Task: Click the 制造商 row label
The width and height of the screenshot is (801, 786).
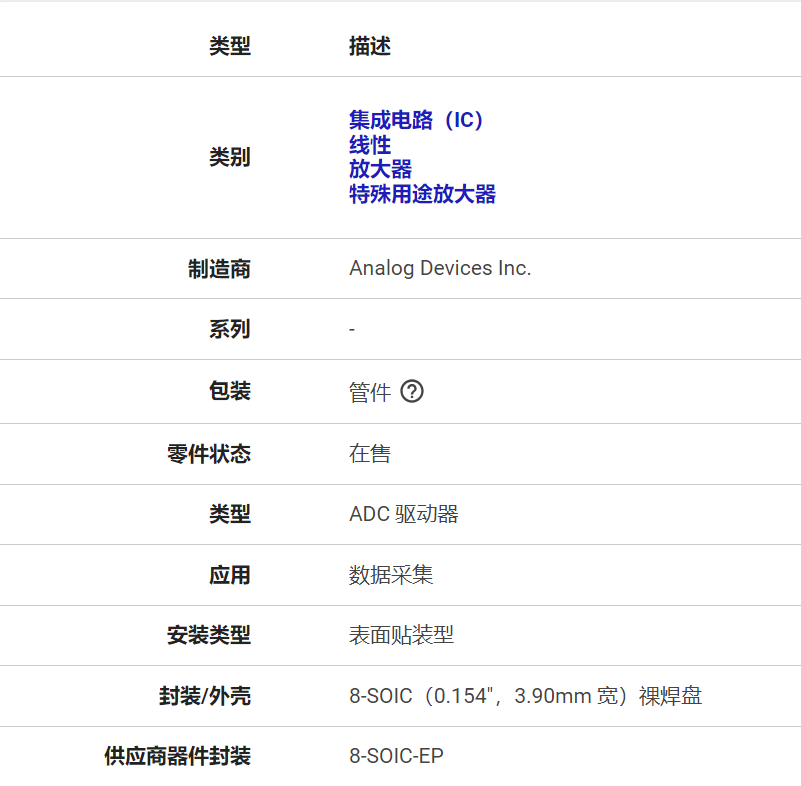Action: click(219, 269)
